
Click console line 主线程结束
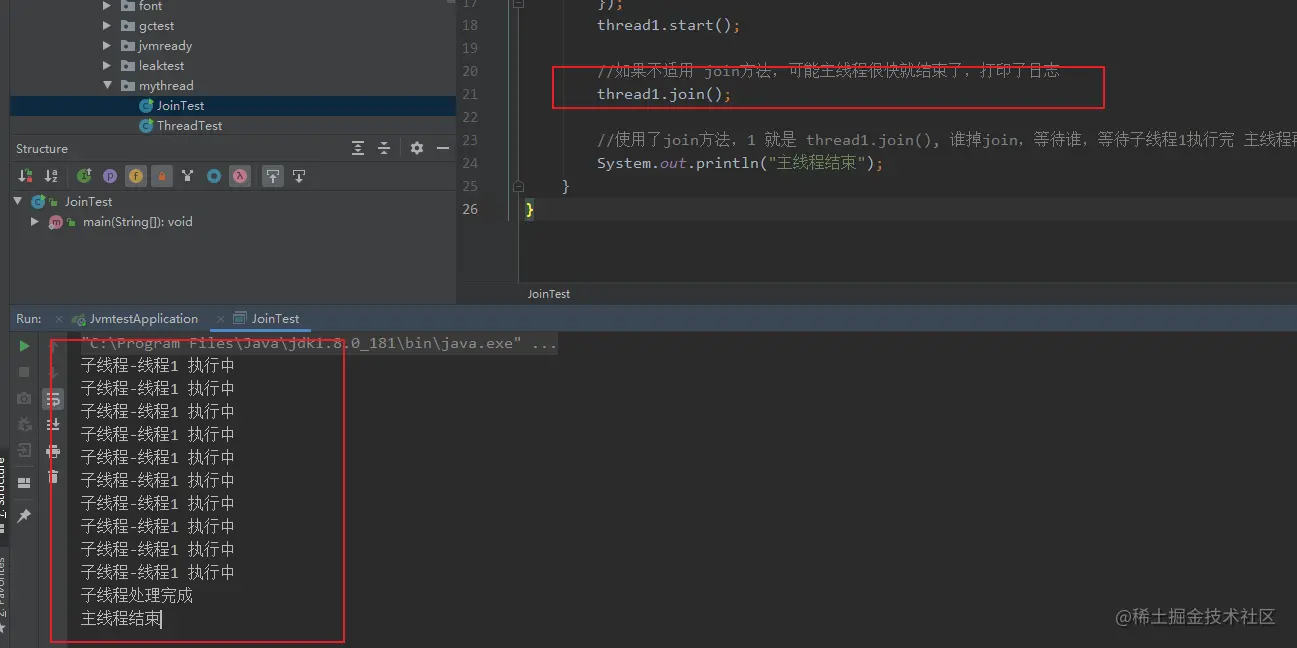coord(121,619)
